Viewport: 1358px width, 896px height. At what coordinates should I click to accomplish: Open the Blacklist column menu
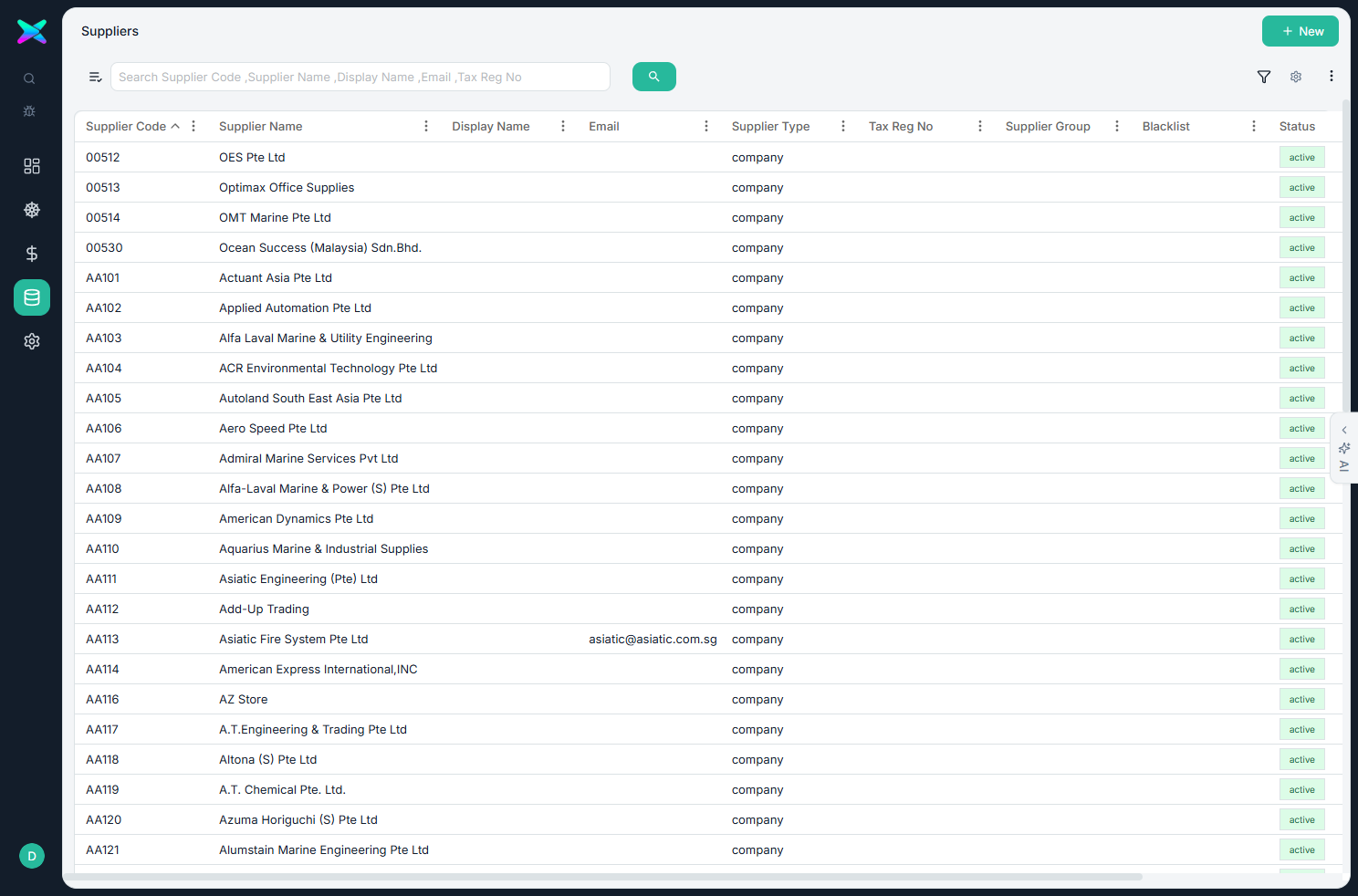(x=1254, y=126)
